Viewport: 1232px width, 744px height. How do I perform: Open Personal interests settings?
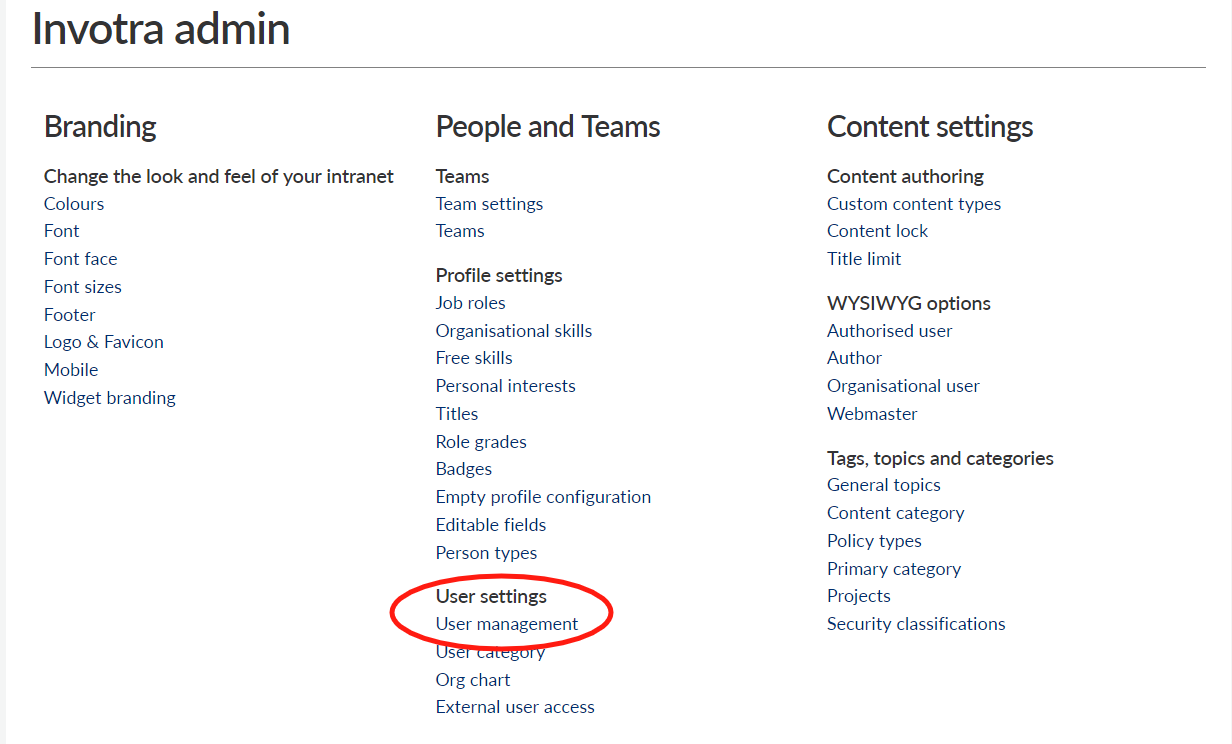pos(505,385)
